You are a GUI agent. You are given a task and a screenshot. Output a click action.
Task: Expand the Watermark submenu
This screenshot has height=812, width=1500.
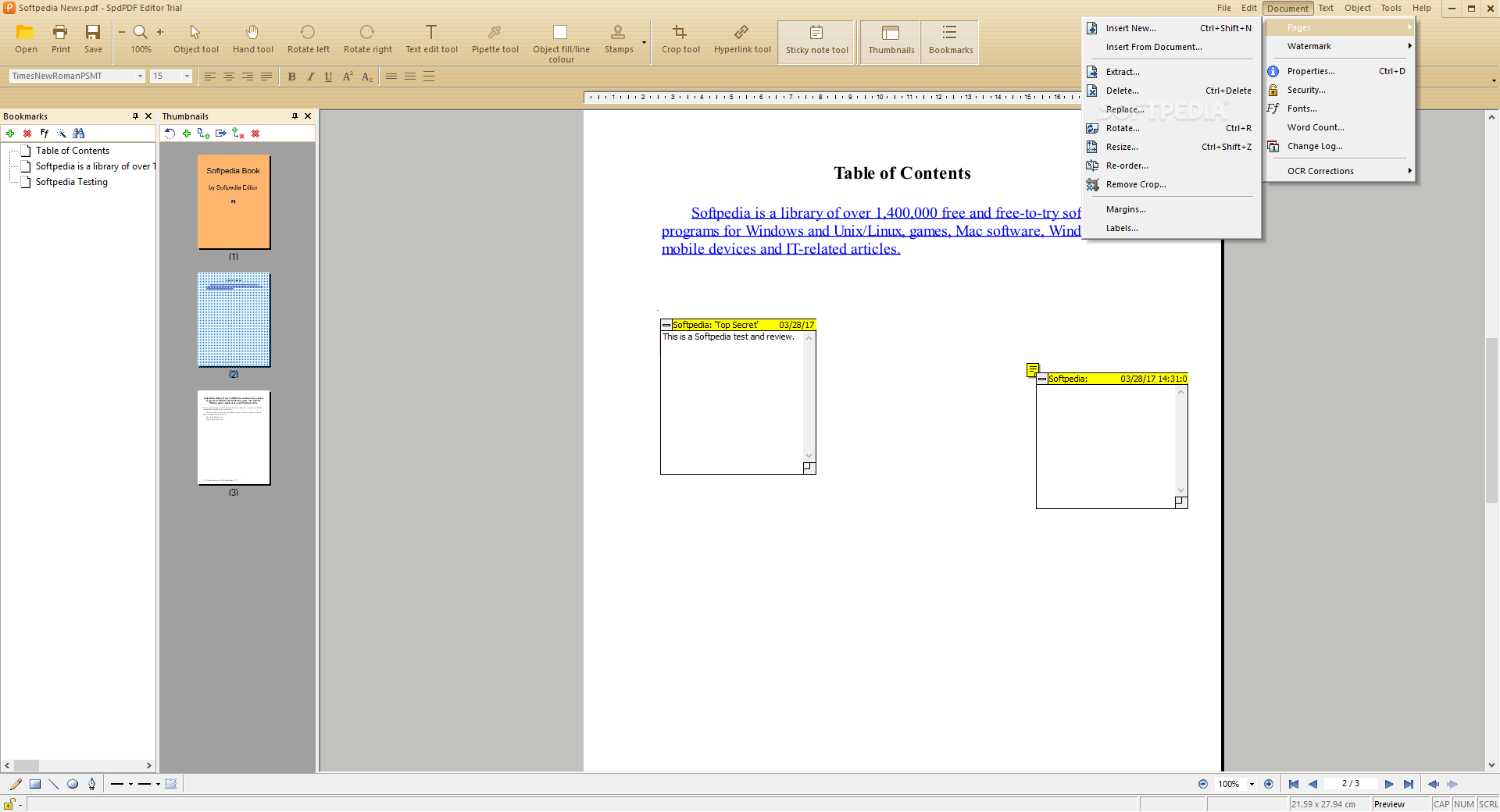point(1340,46)
